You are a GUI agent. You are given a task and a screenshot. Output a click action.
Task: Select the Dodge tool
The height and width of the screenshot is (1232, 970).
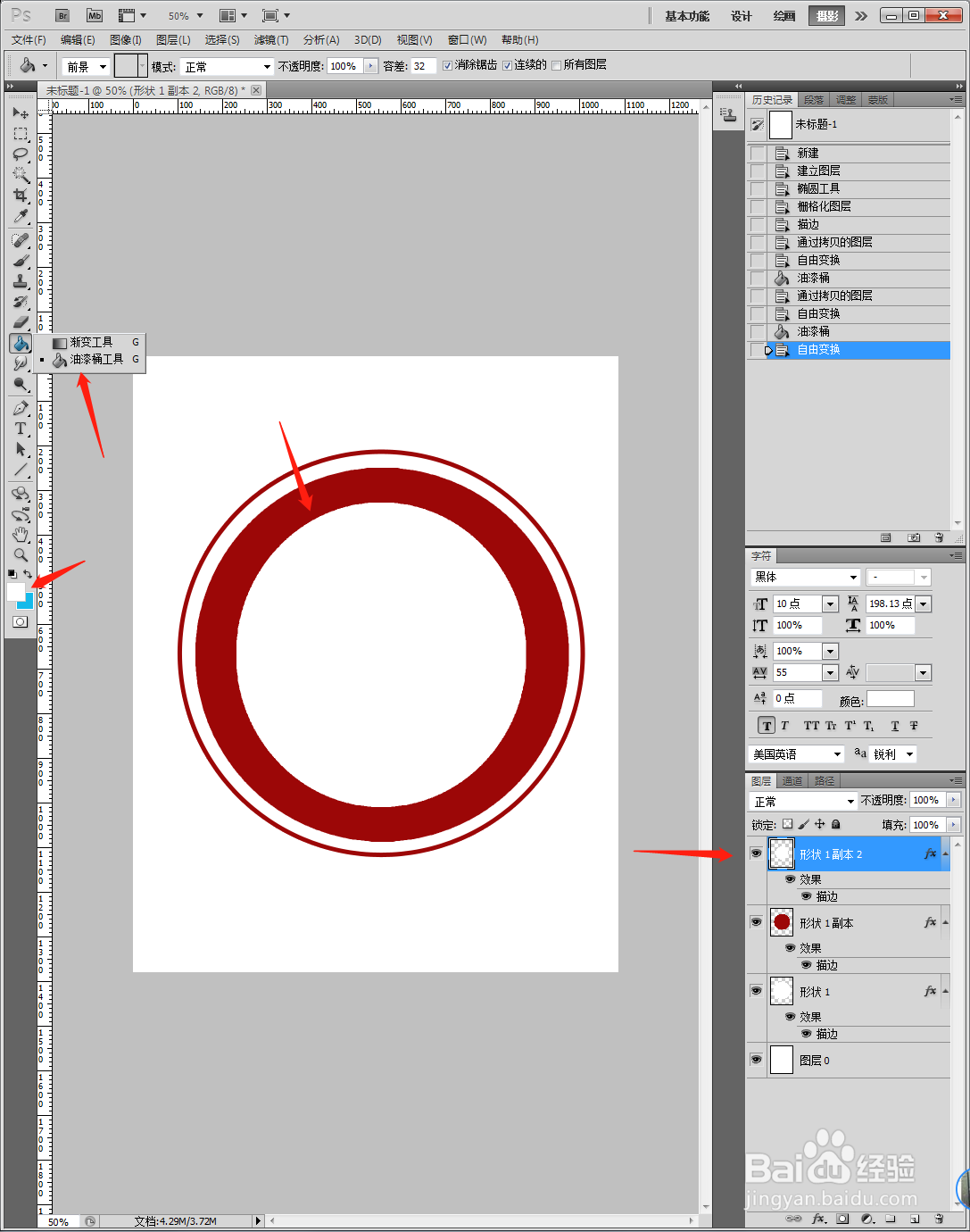(x=21, y=384)
